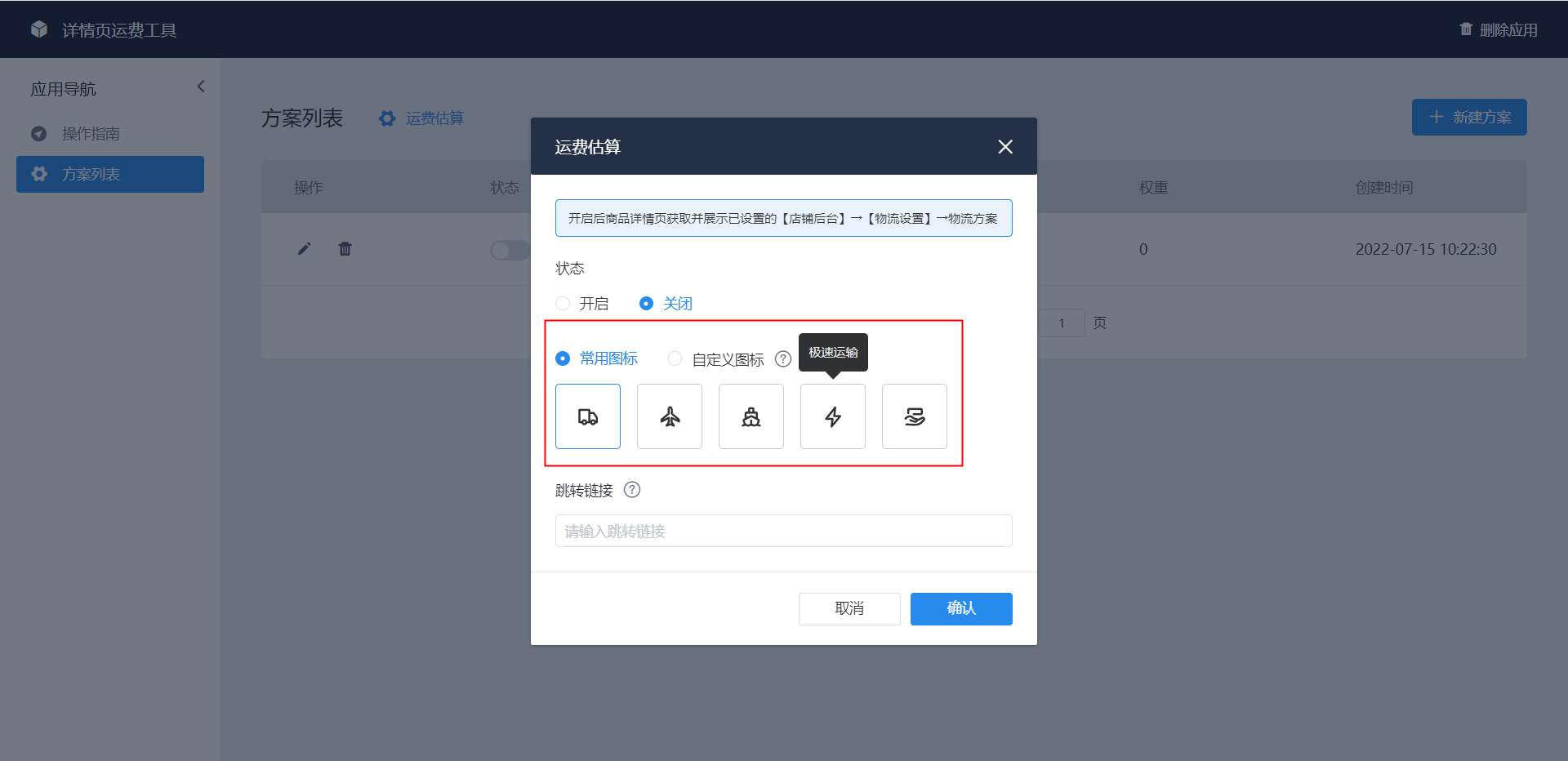Click the 创建时间 column header

tap(1384, 187)
